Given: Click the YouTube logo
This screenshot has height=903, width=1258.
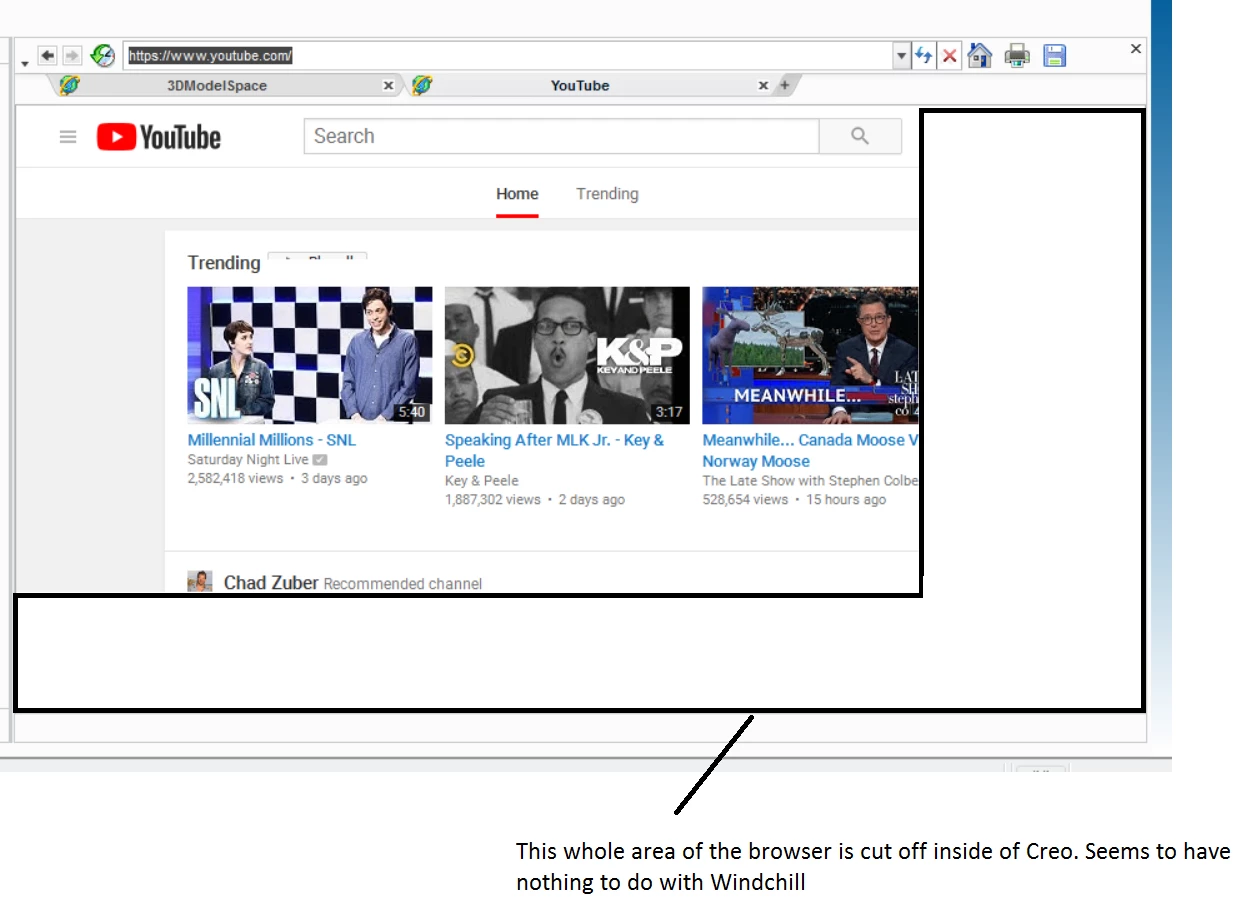Looking at the screenshot, I should tap(159, 137).
